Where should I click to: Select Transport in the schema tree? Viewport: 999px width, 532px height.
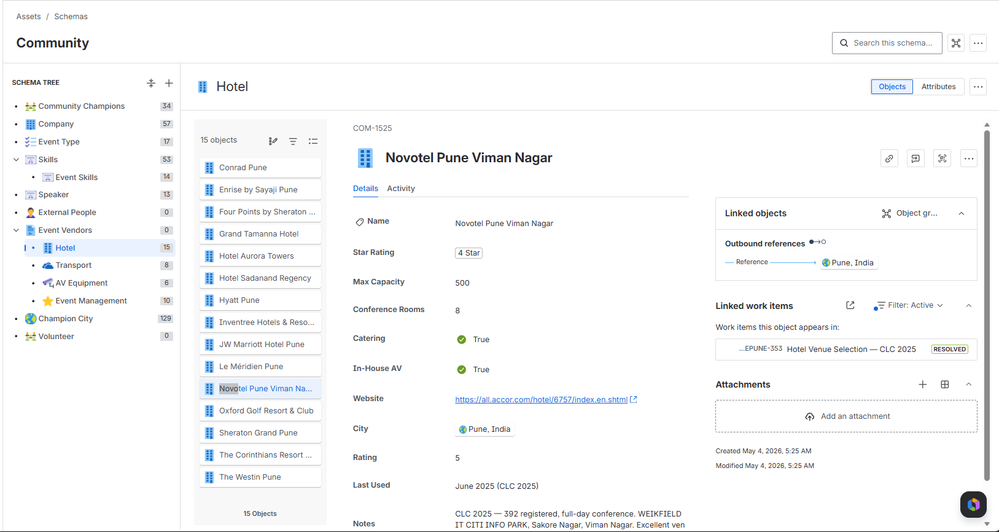coord(73,265)
